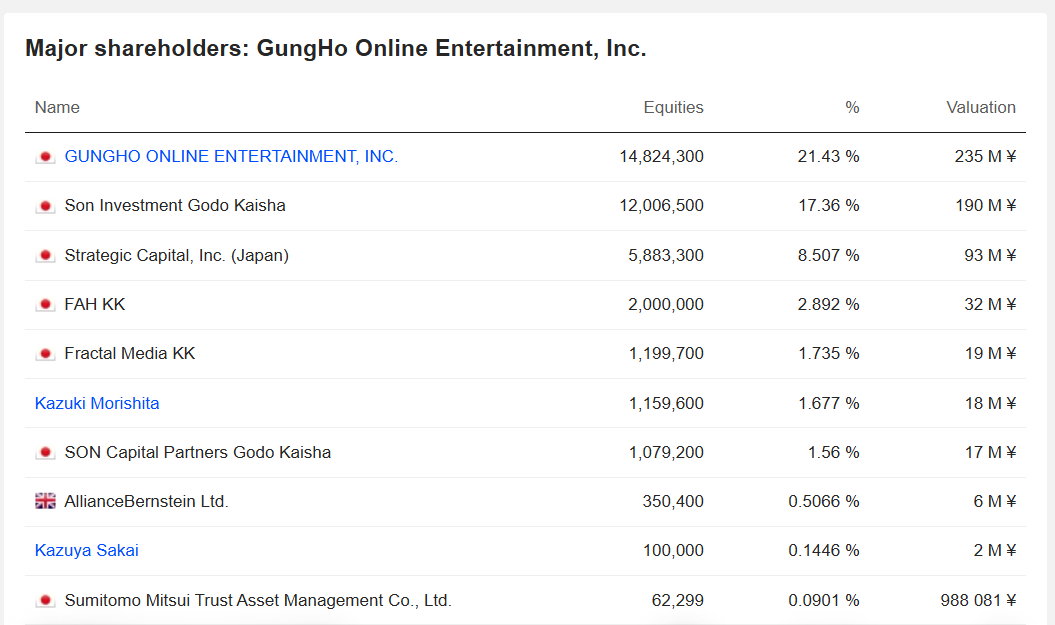Click the Equities column header
Viewport: 1055px width, 625px height.
pyautogui.click(x=673, y=108)
